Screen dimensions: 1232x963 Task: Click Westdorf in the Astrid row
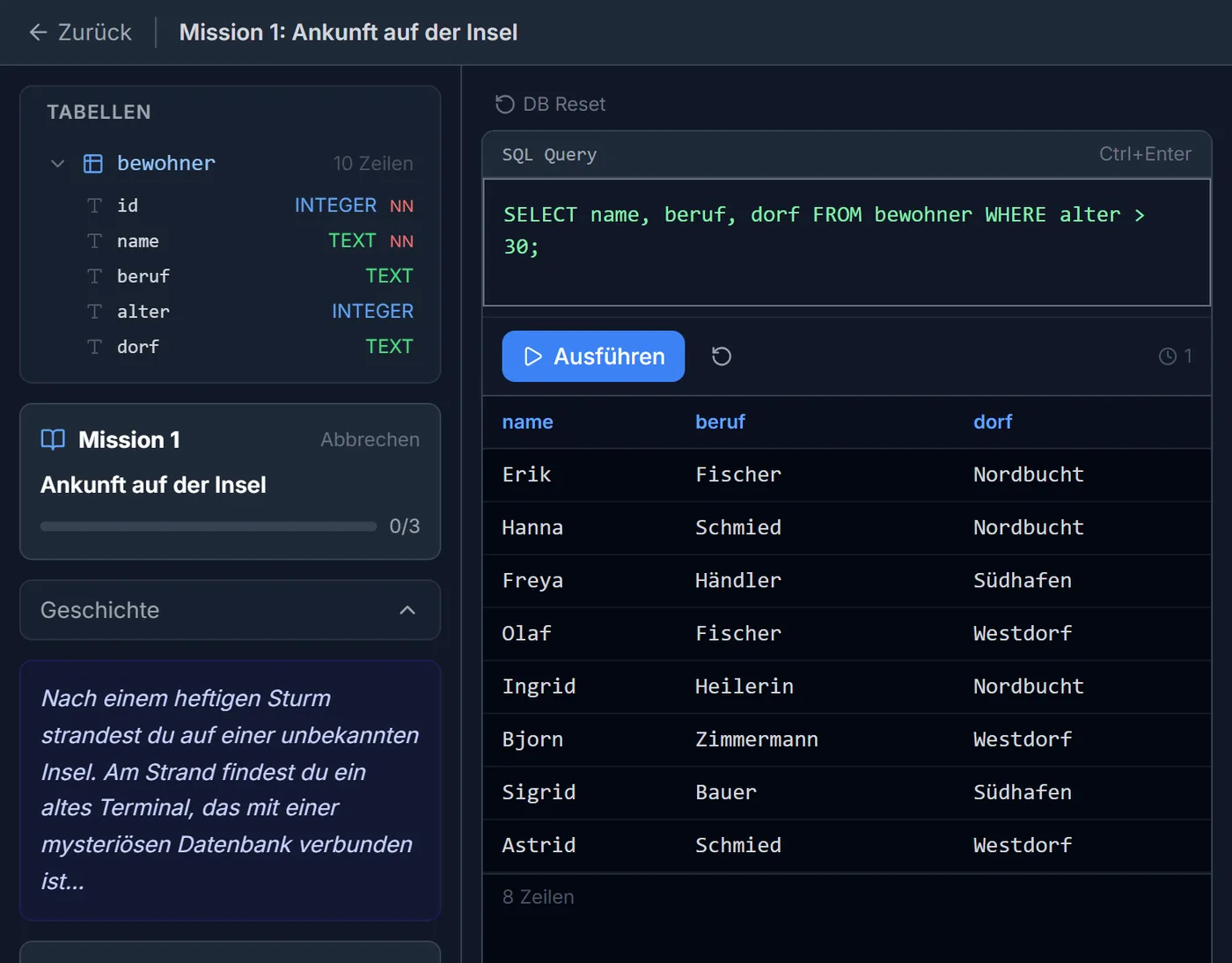(x=1023, y=845)
